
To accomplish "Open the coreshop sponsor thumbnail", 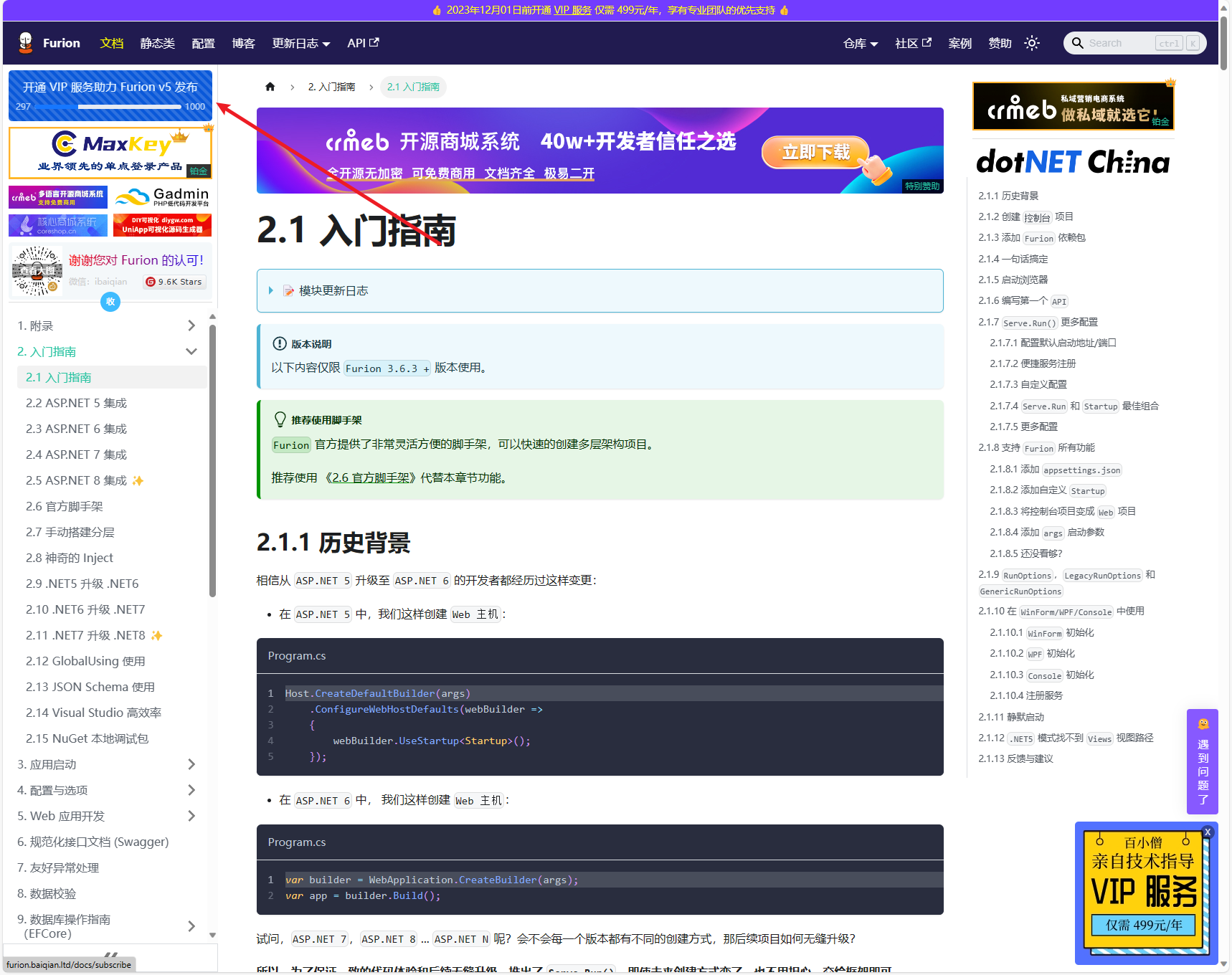I will (x=58, y=225).
